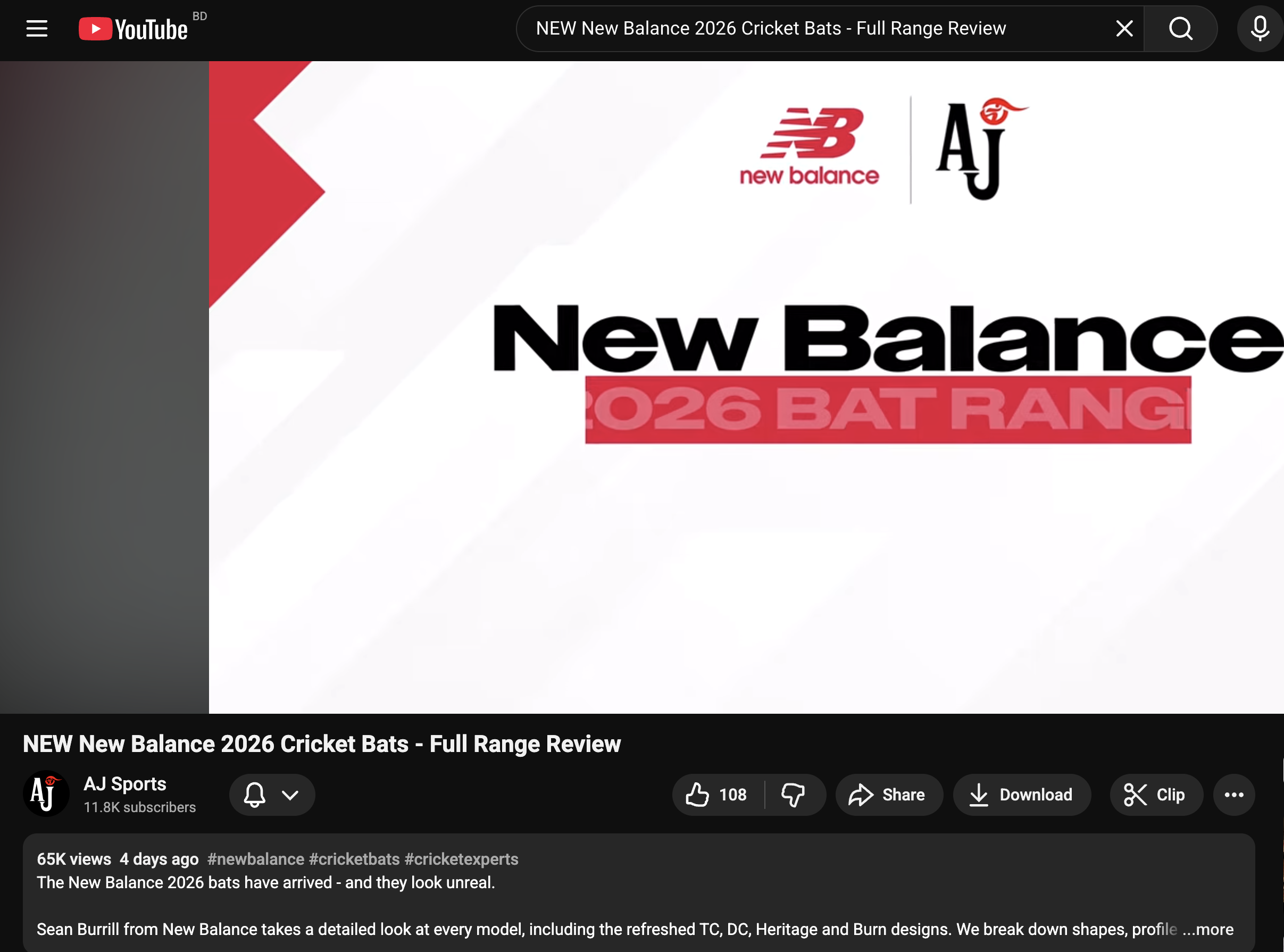The image size is (1284, 952).
Task: Share the video
Action: [x=889, y=795]
